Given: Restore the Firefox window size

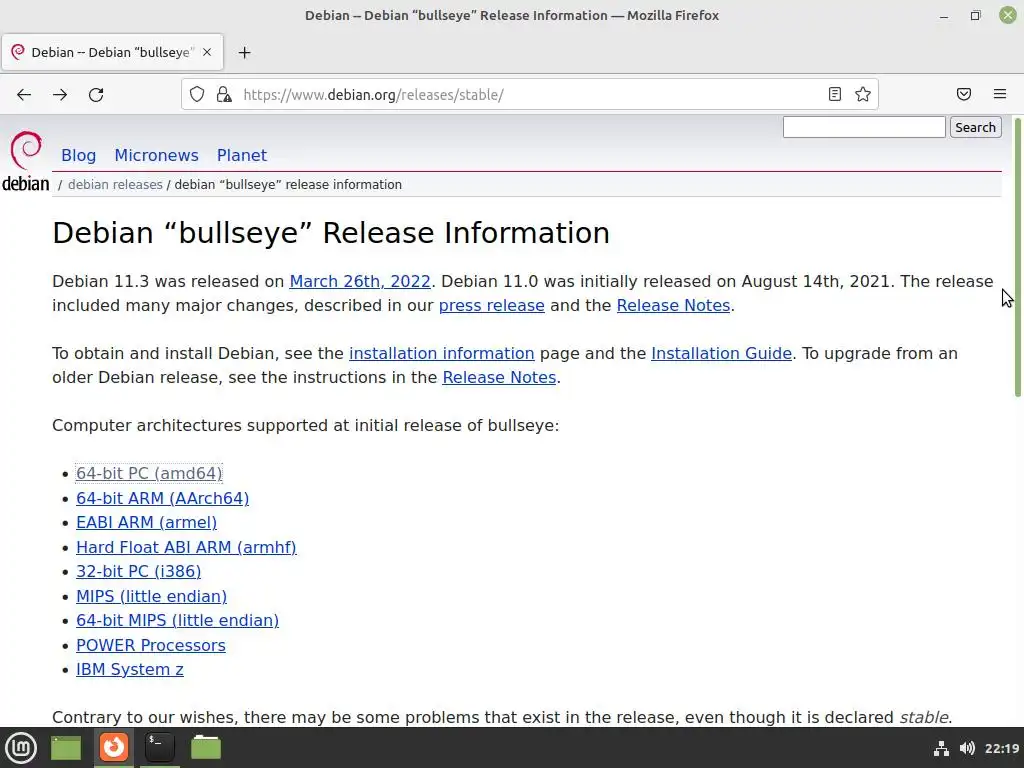Looking at the screenshot, I should pyautogui.click(x=975, y=16).
